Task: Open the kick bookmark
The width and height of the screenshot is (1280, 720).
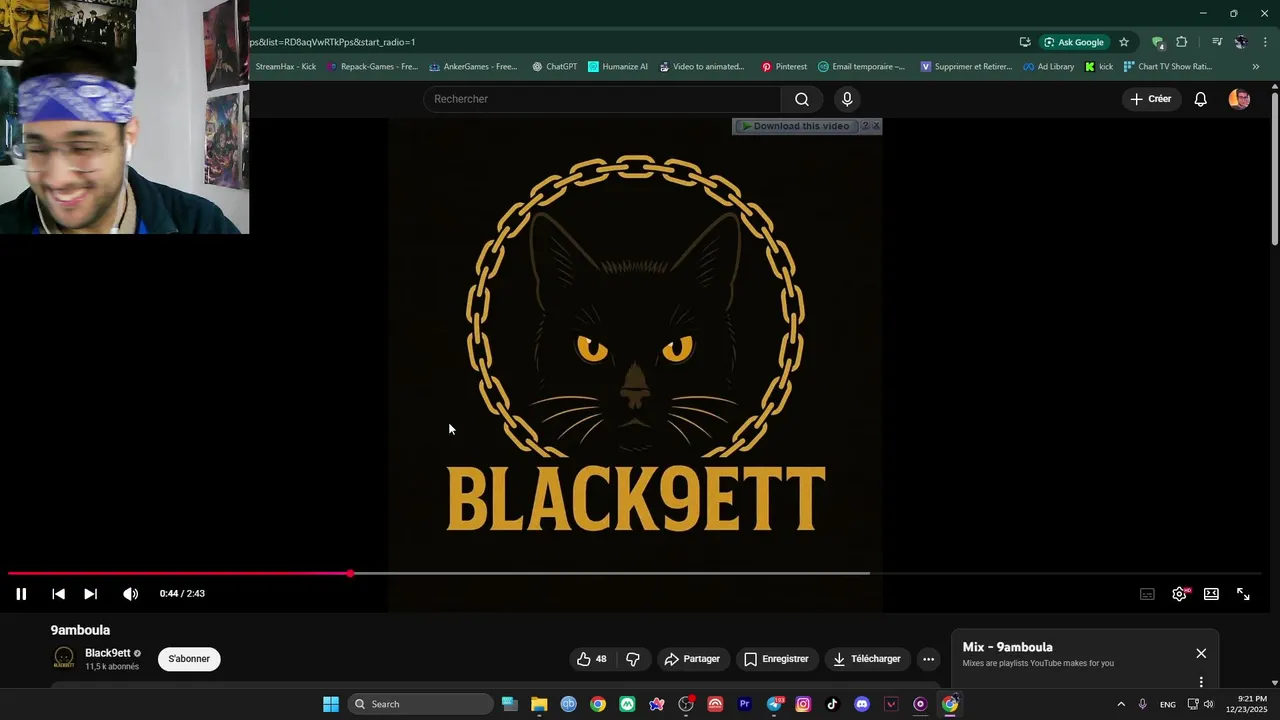Action: (1099, 67)
